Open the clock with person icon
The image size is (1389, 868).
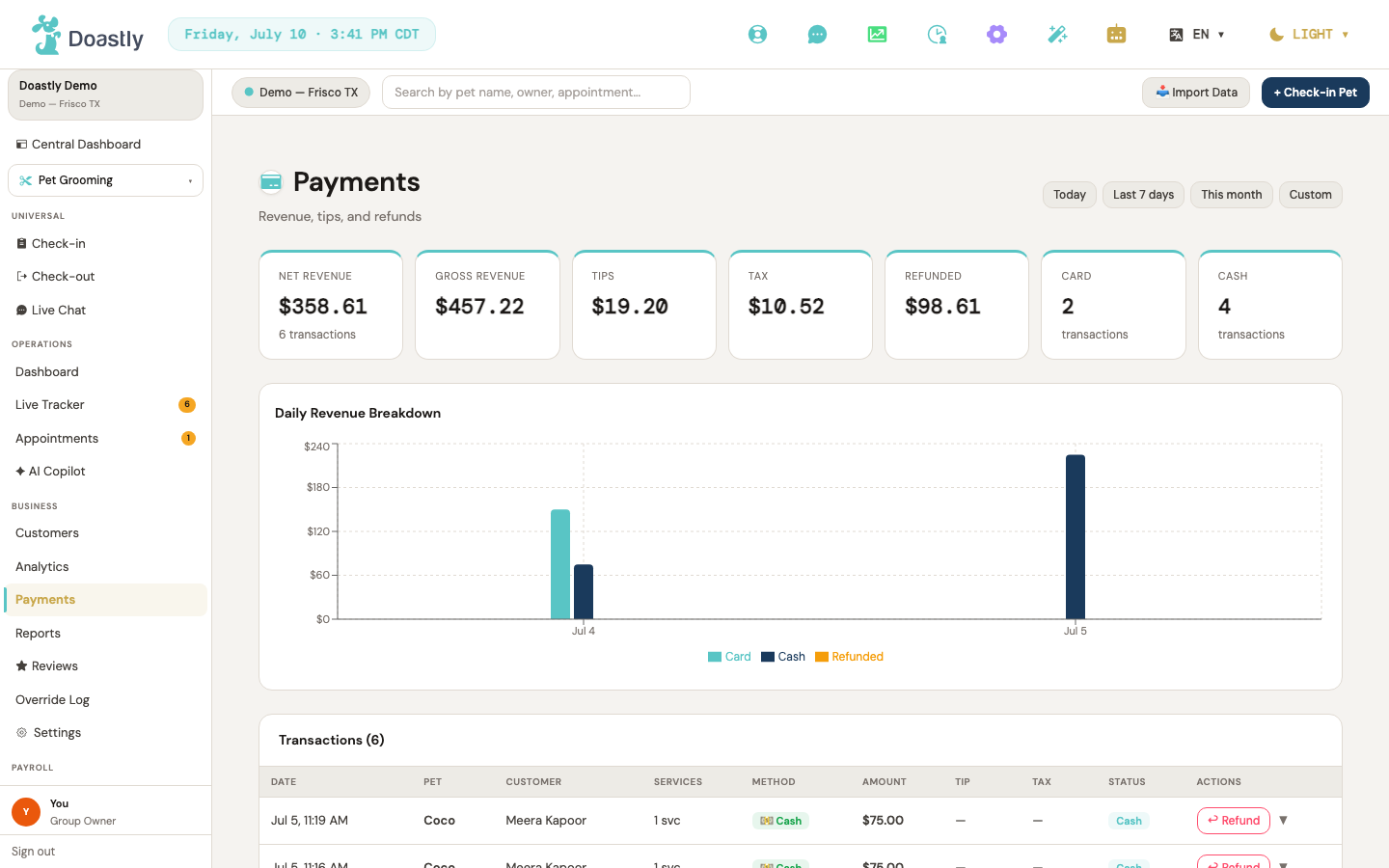tap(937, 35)
